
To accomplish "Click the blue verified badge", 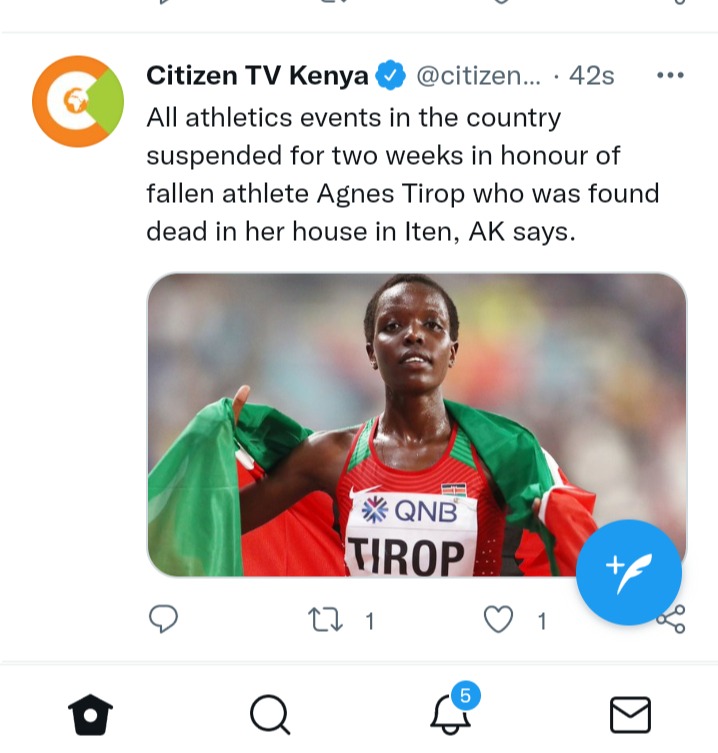I will tap(390, 75).
